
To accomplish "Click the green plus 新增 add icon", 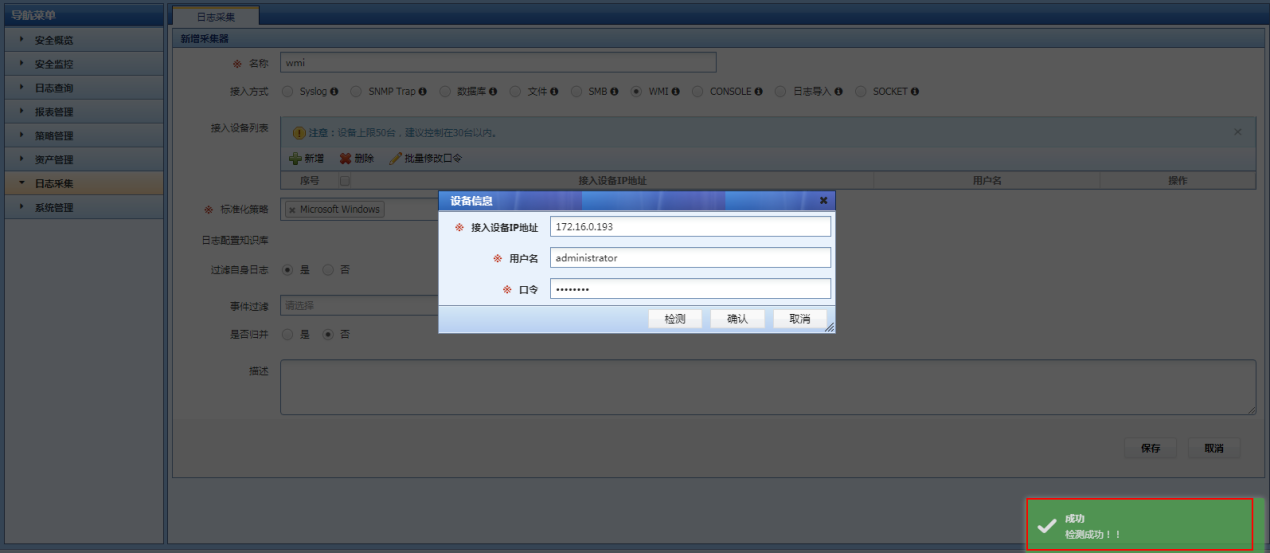I will (295, 158).
